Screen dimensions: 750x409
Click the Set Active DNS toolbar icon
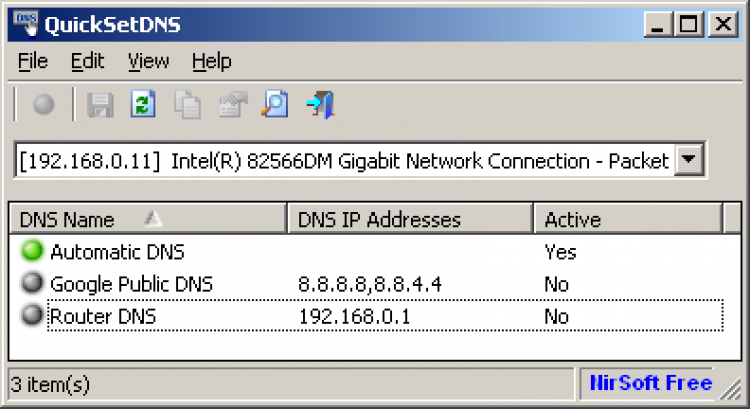point(44,105)
